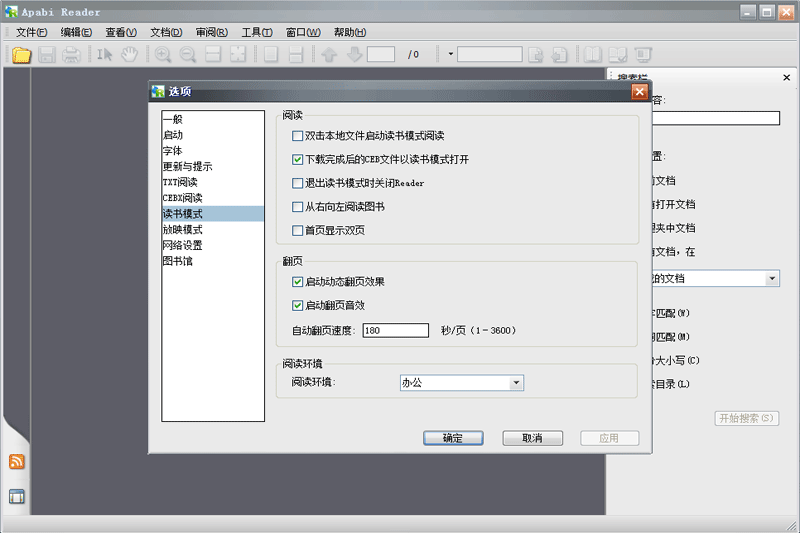Viewport: 800px width, 533px height.
Task: Open the 窗口(W) menu
Action: 303,32
